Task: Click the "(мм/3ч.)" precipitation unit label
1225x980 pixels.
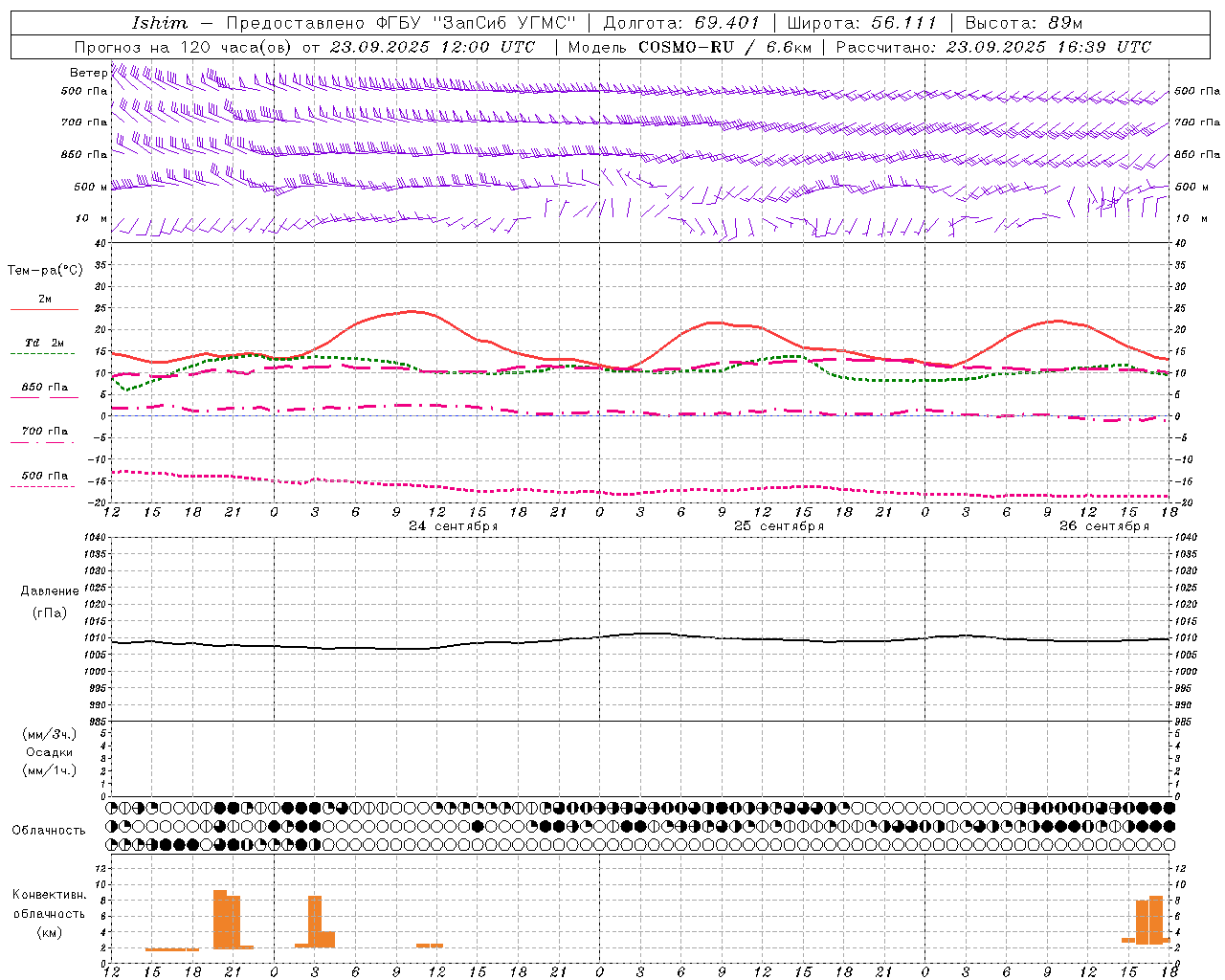Action: (50, 734)
